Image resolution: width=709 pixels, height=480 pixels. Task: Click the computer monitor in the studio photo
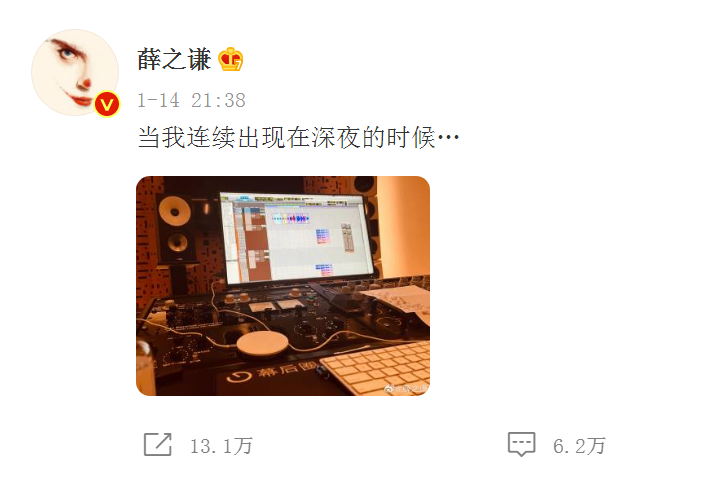click(x=298, y=238)
